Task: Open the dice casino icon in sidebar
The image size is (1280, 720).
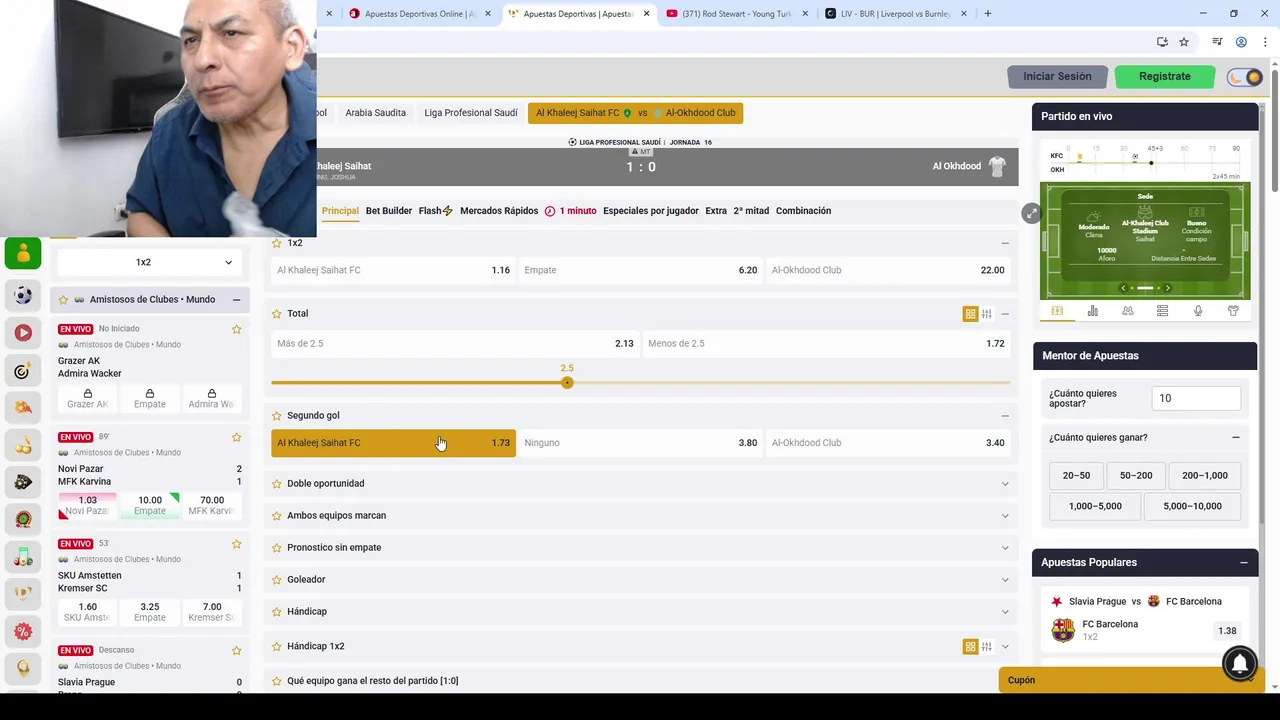Action: click(23, 482)
